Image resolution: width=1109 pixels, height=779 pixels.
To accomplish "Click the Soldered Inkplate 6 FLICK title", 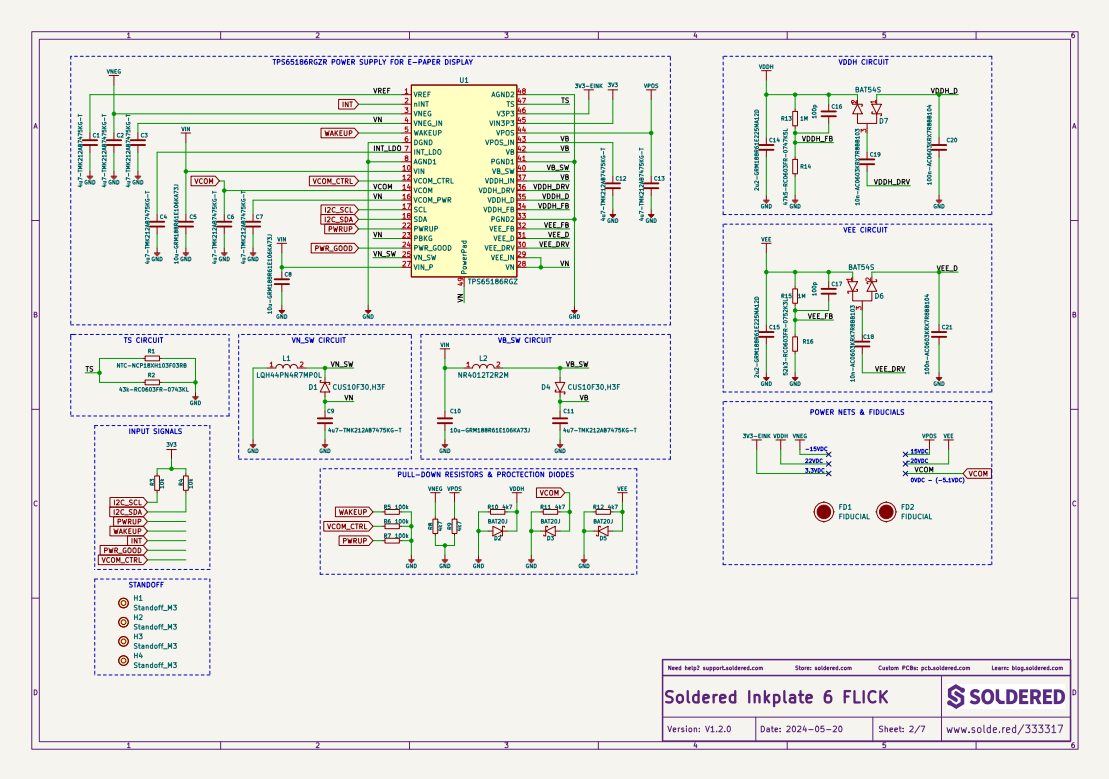I will click(776, 696).
